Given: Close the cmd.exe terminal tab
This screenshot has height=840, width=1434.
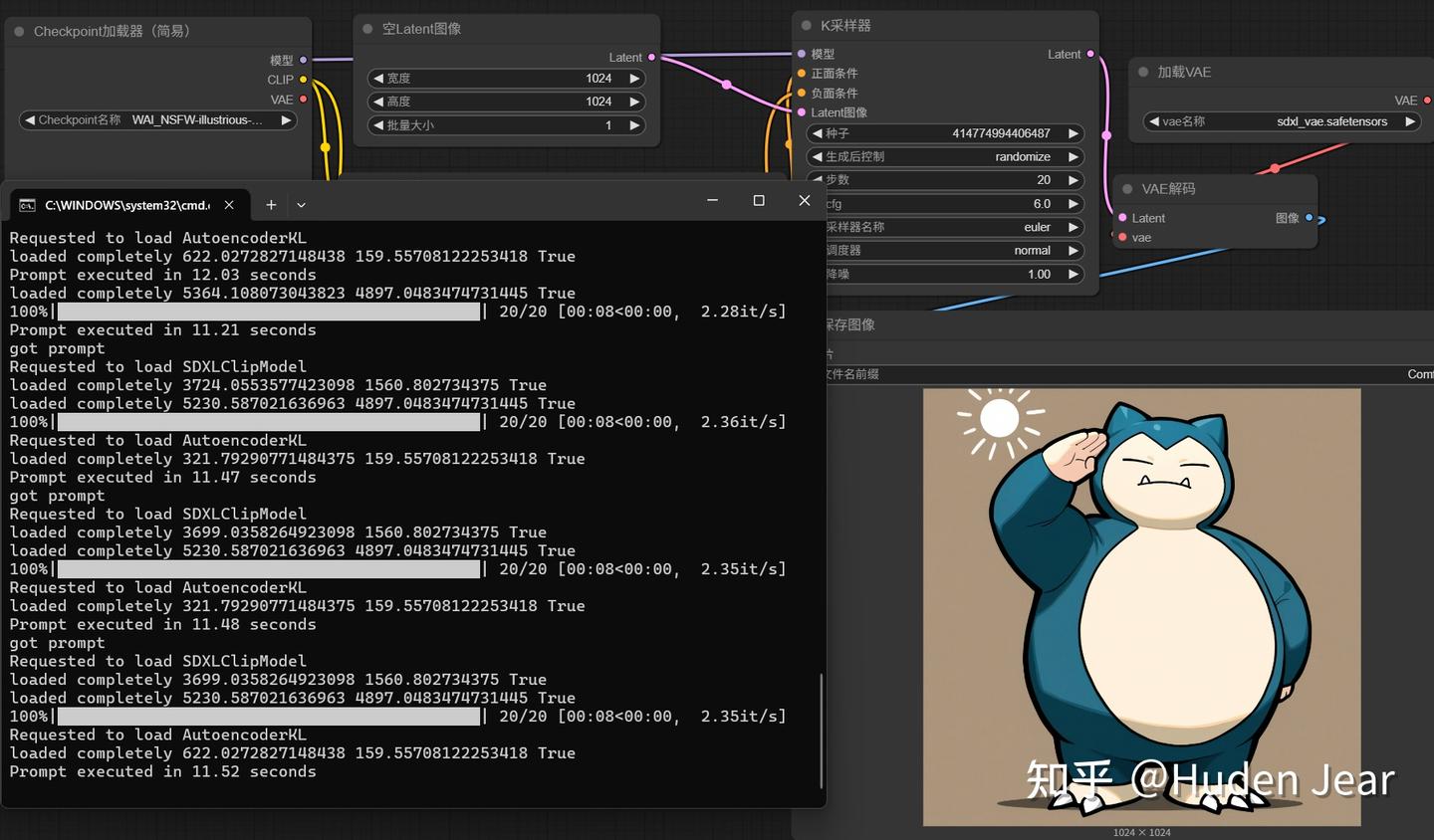Looking at the screenshot, I should pyautogui.click(x=229, y=205).
